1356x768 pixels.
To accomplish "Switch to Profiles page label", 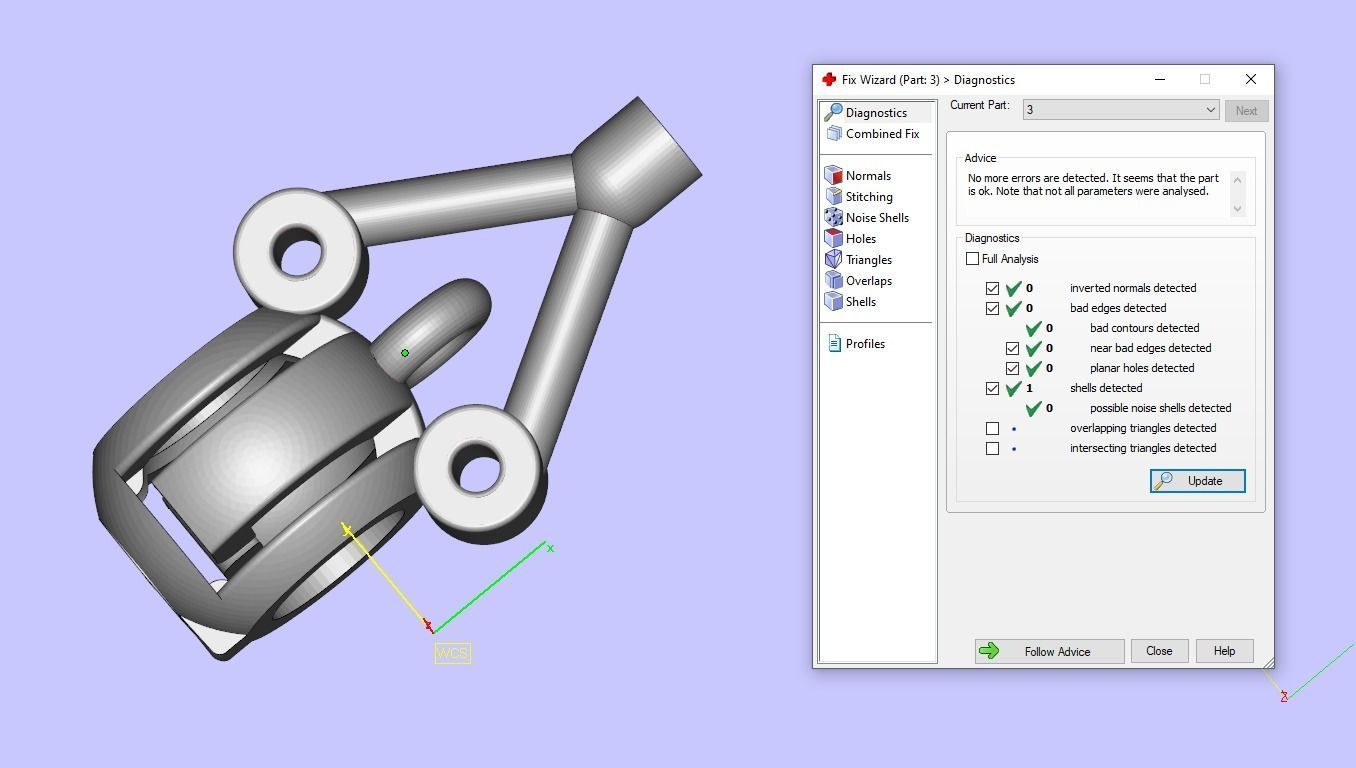I will pyautogui.click(x=865, y=344).
